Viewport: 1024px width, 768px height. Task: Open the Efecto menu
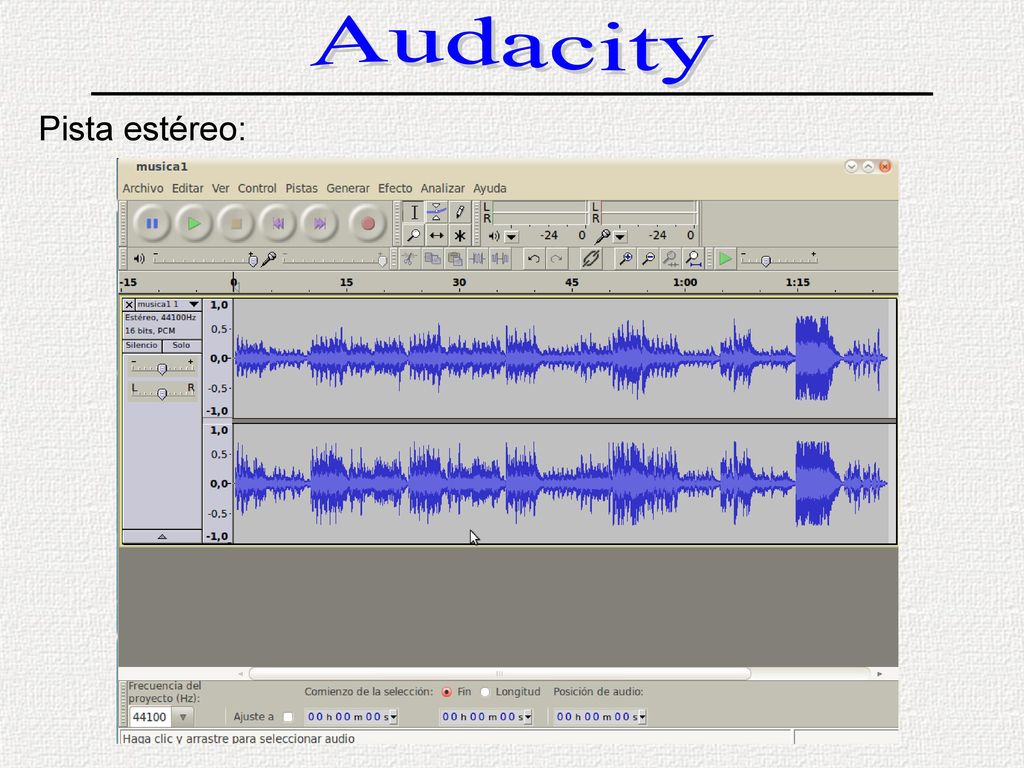pyautogui.click(x=395, y=188)
